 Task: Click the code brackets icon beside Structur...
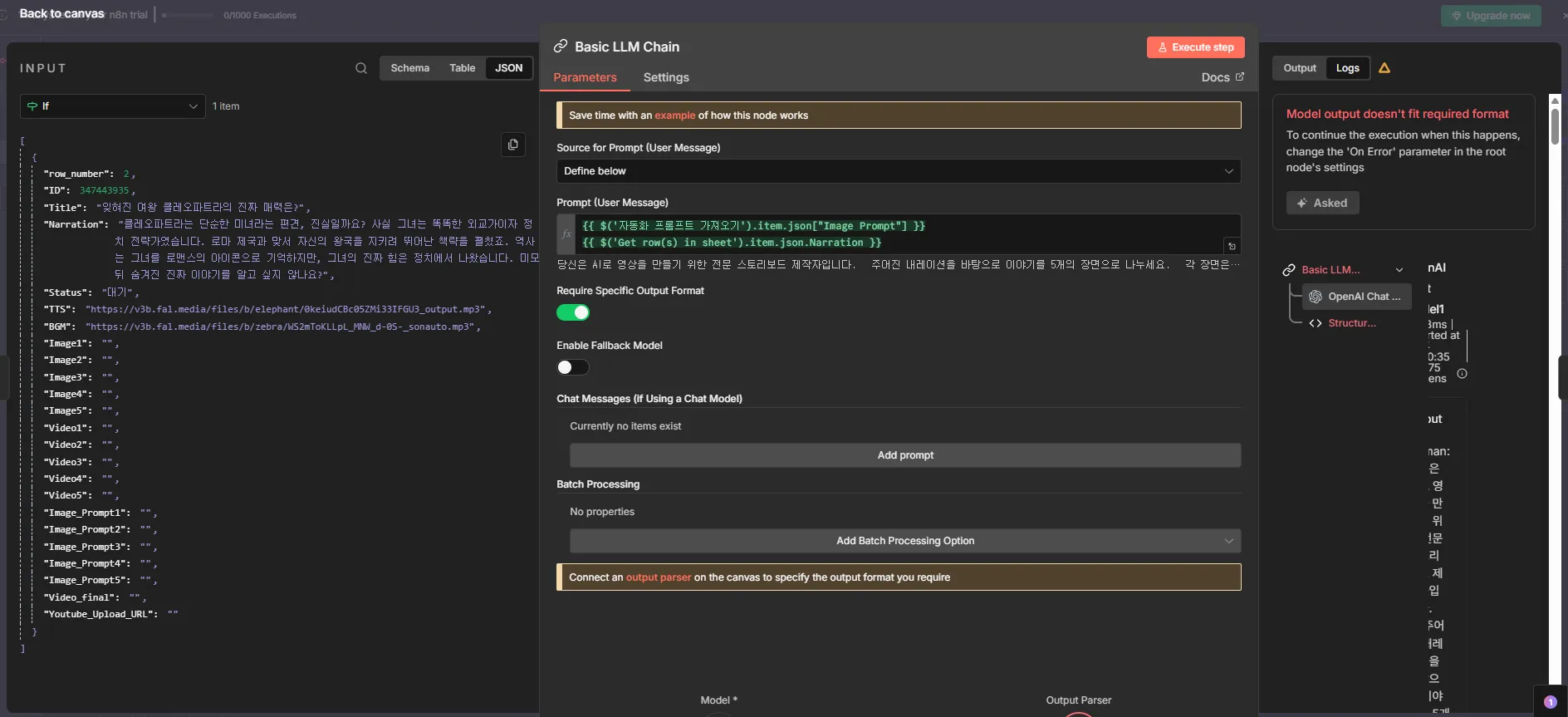(x=1316, y=323)
